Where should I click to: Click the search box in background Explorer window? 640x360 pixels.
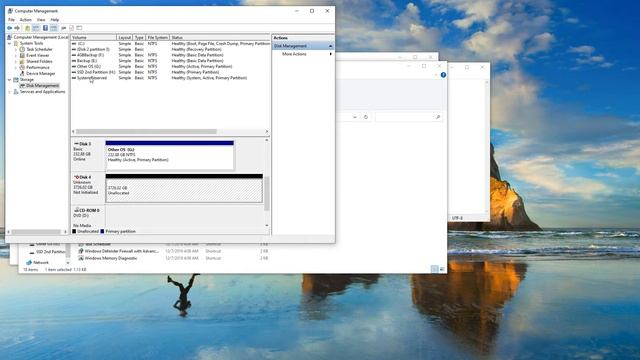[409, 117]
